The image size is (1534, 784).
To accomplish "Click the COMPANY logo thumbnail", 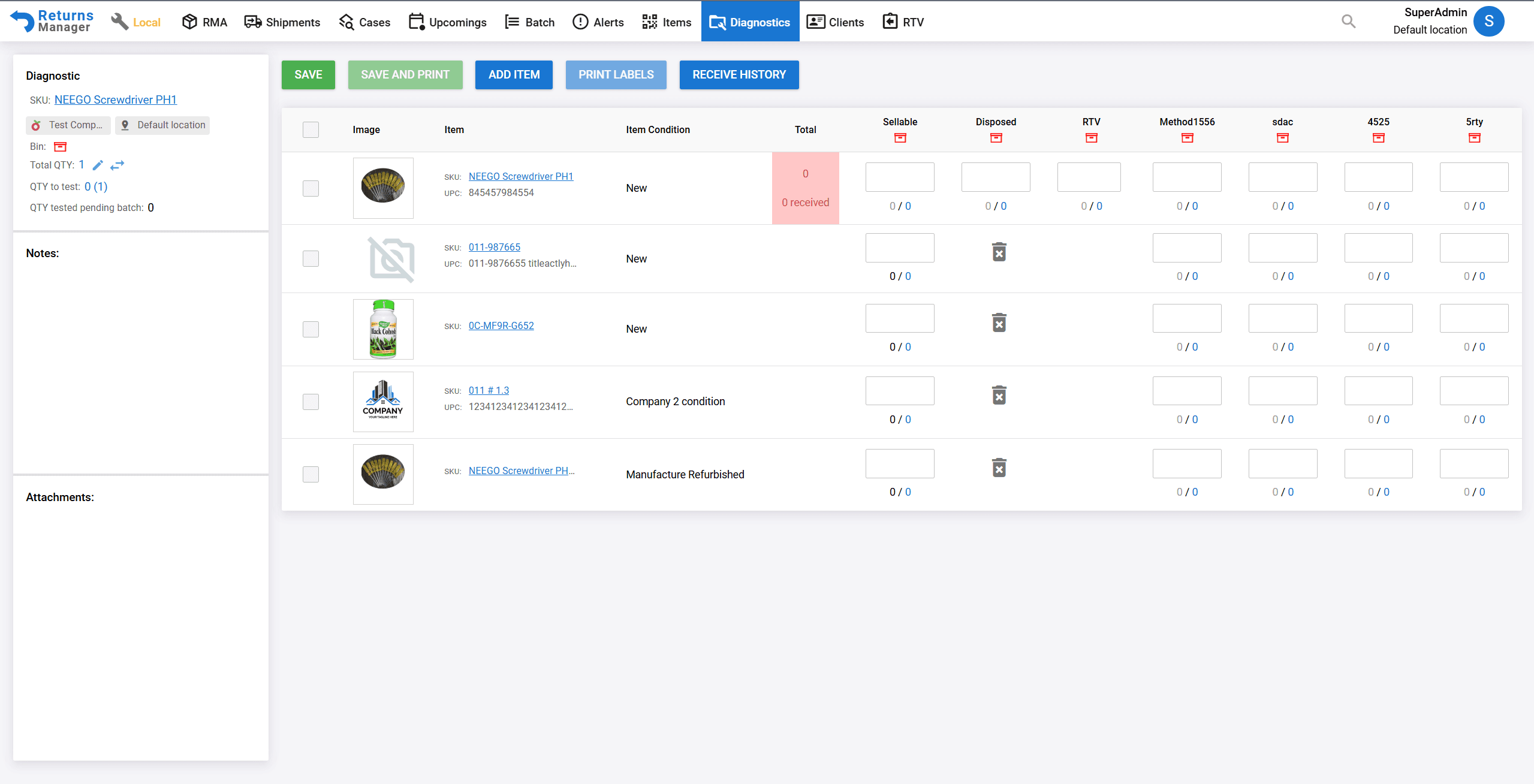I will pos(383,402).
